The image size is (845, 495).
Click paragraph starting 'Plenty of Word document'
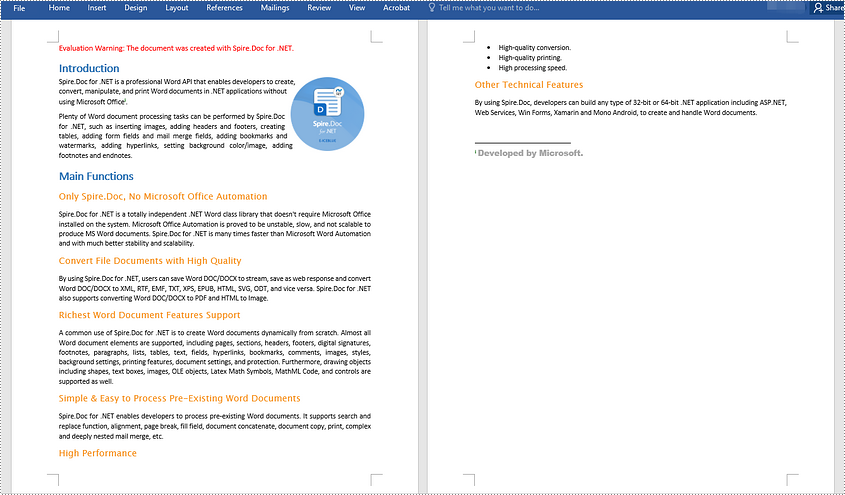[176, 136]
